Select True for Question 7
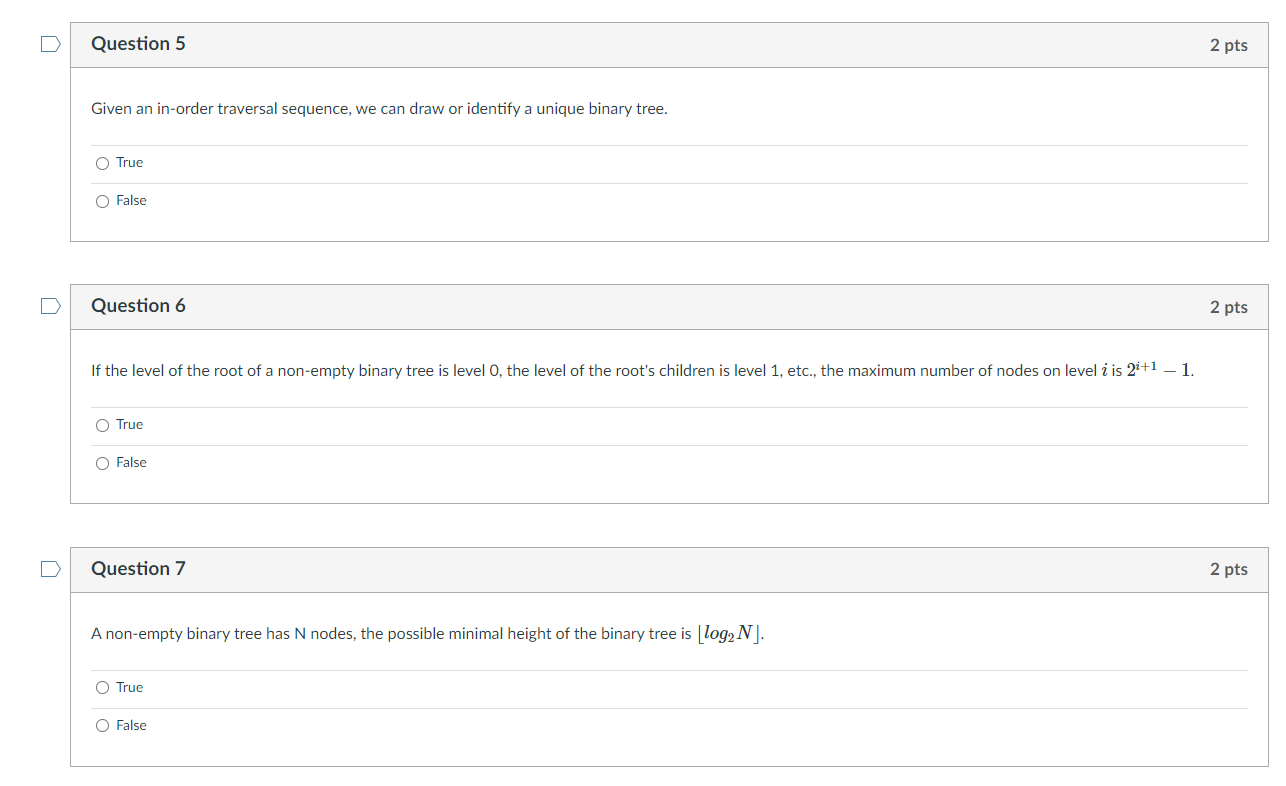Image resolution: width=1286 pixels, height=786 pixels. point(101,687)
